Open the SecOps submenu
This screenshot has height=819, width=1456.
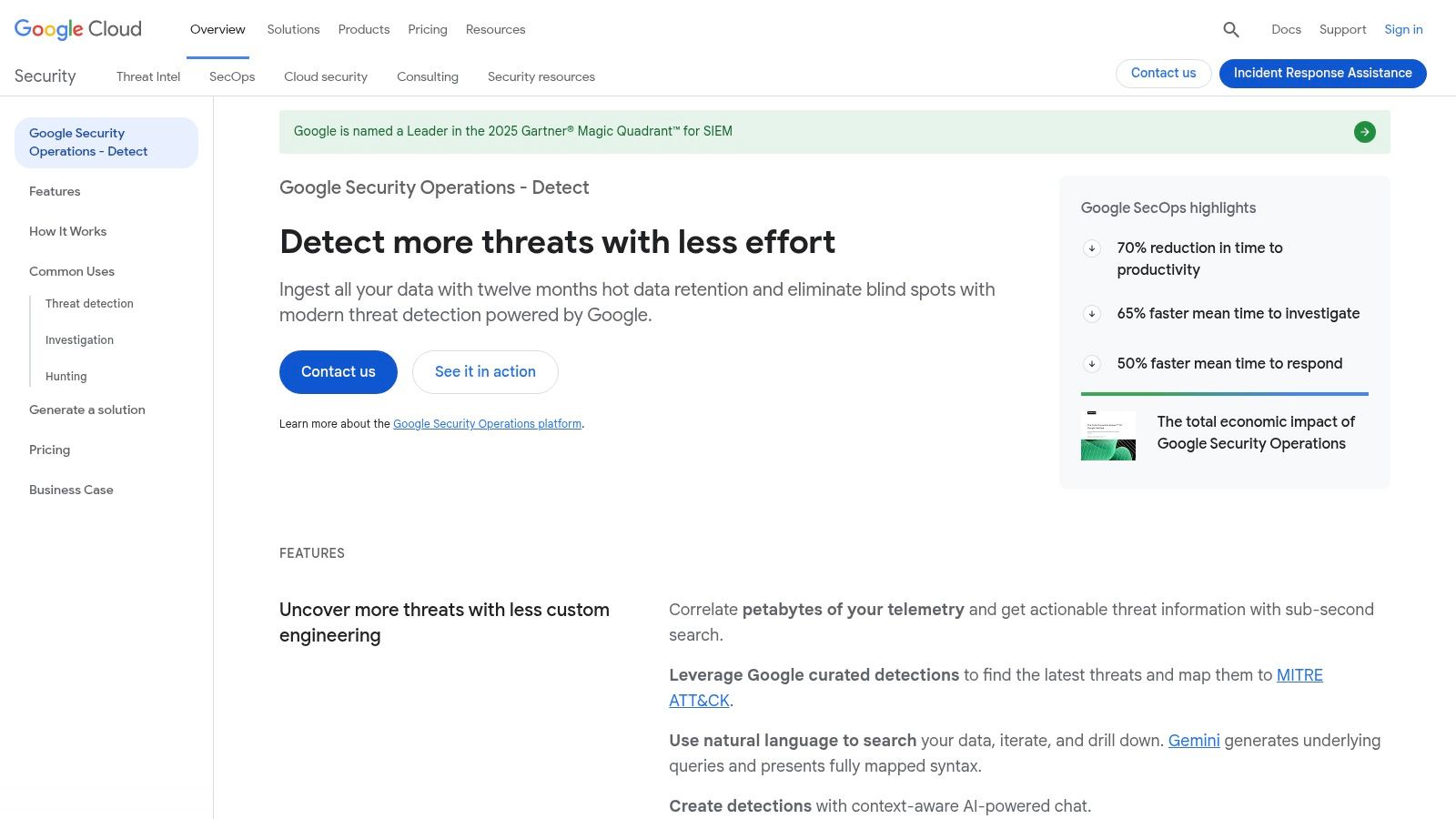click(x=232, y=76)
